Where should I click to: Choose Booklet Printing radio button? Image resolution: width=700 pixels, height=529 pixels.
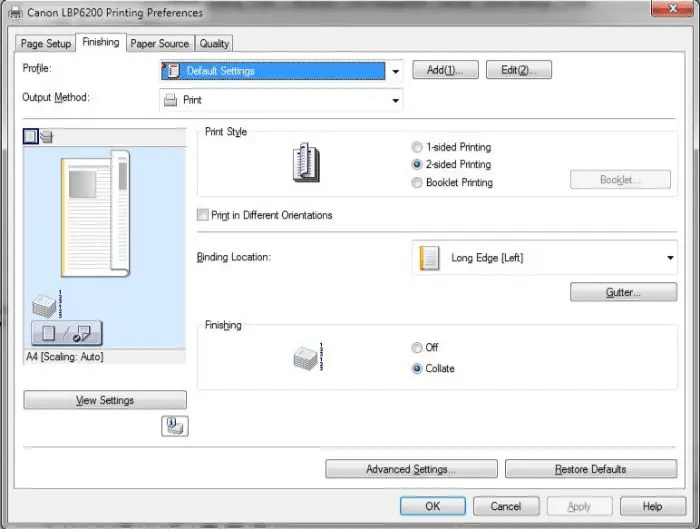417,182
